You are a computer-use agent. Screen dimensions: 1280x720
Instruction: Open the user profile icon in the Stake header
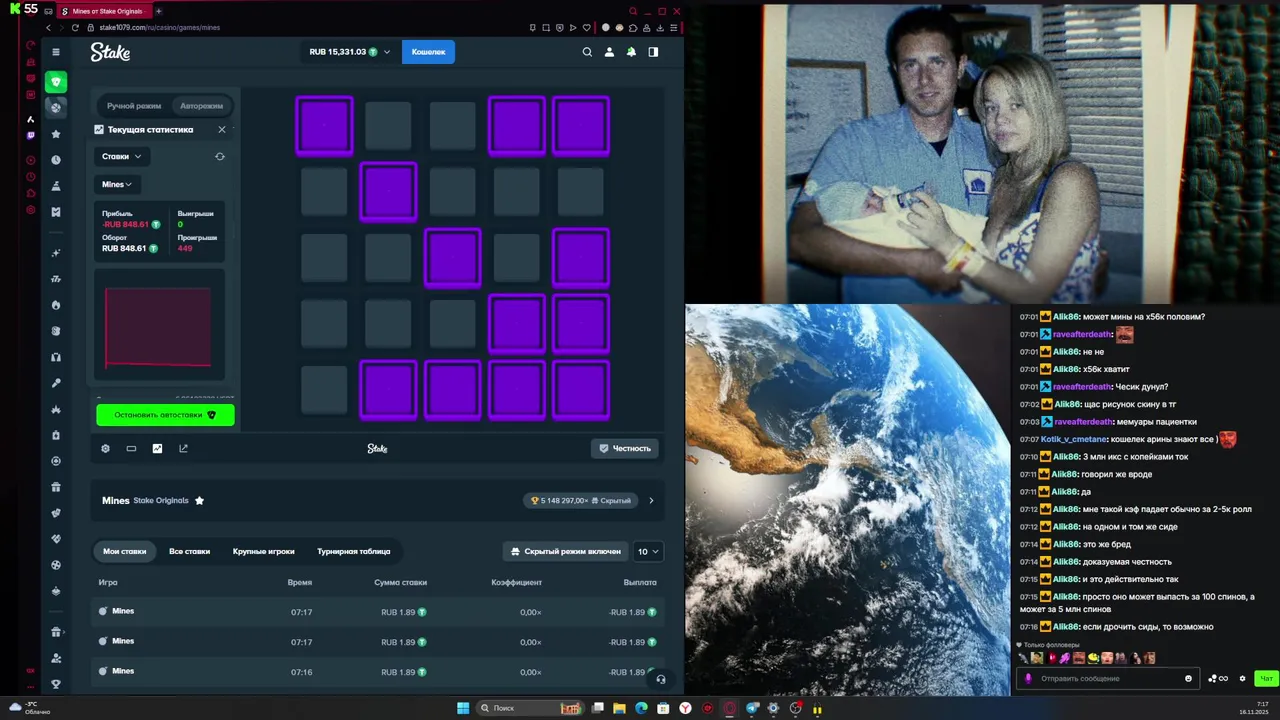pos(609,52)
